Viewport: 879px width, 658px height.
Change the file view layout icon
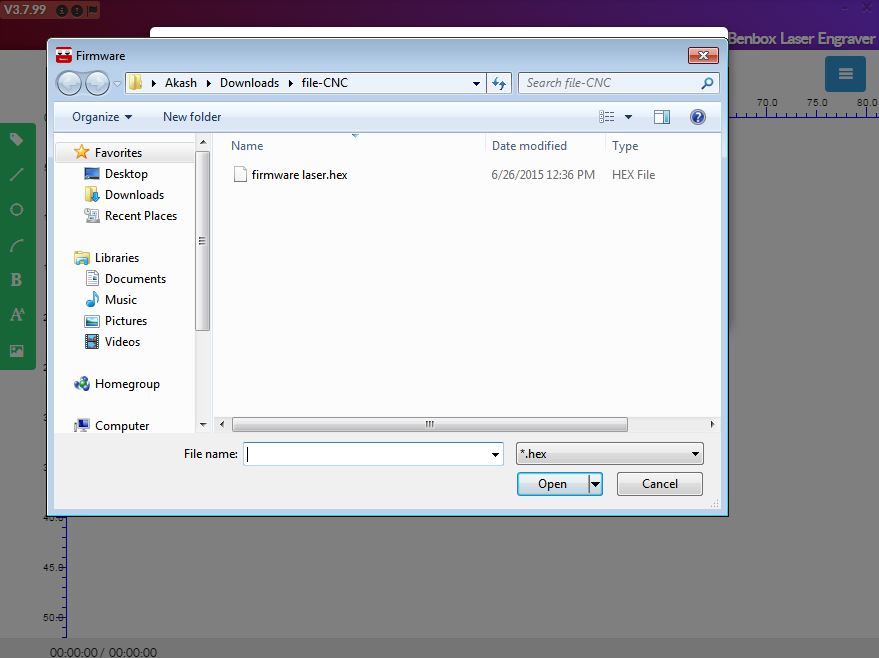607,117
